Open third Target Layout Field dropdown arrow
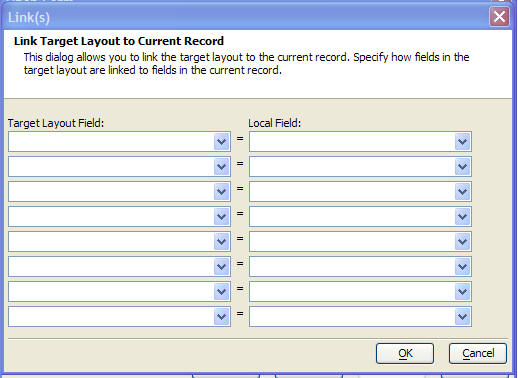Image resolution: width=518 pixels, height=378 pixels. point(222,192)
